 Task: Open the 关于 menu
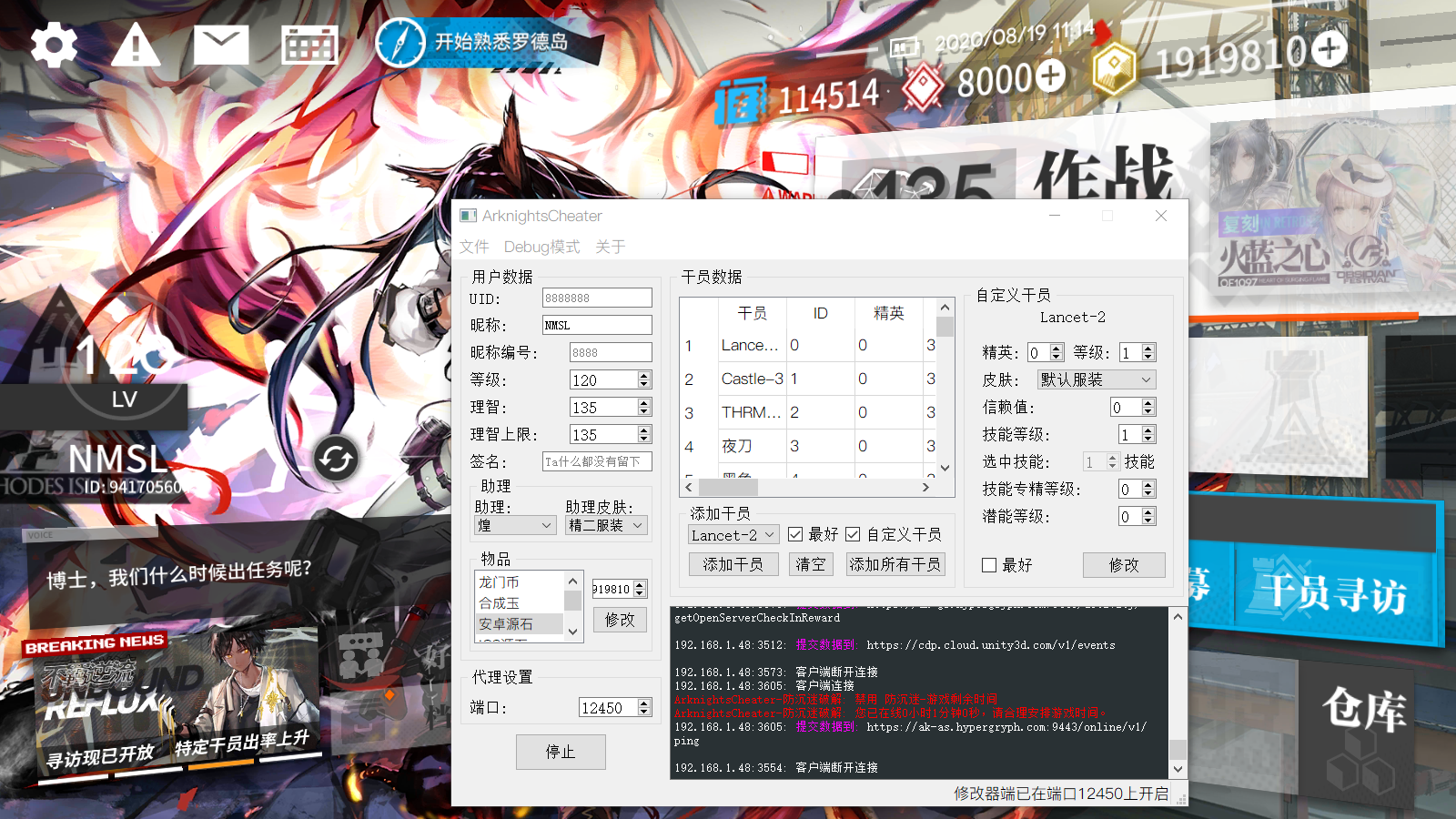(610, 247)
